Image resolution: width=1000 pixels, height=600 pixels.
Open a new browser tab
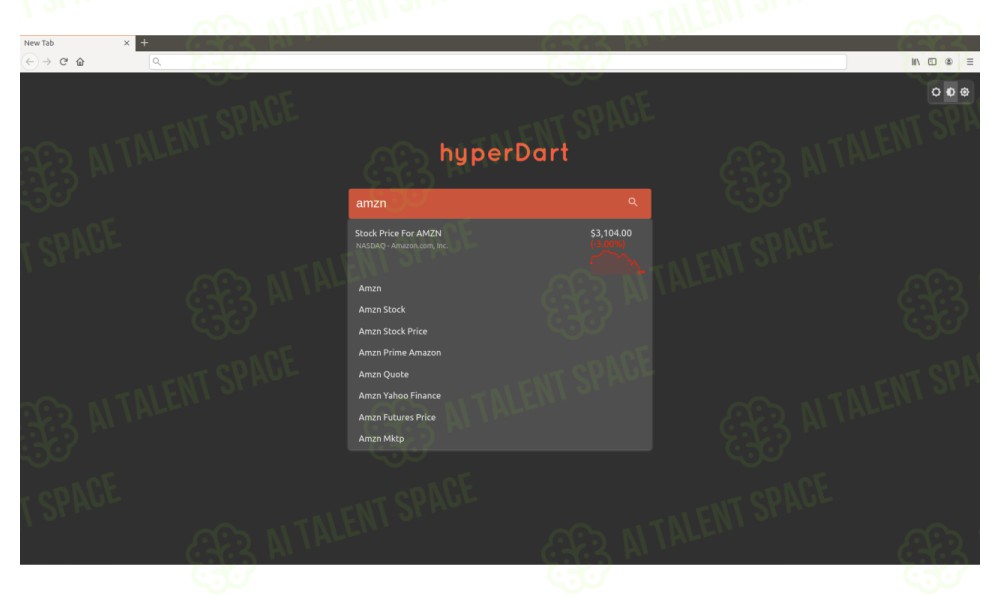[x=144, y=43]
